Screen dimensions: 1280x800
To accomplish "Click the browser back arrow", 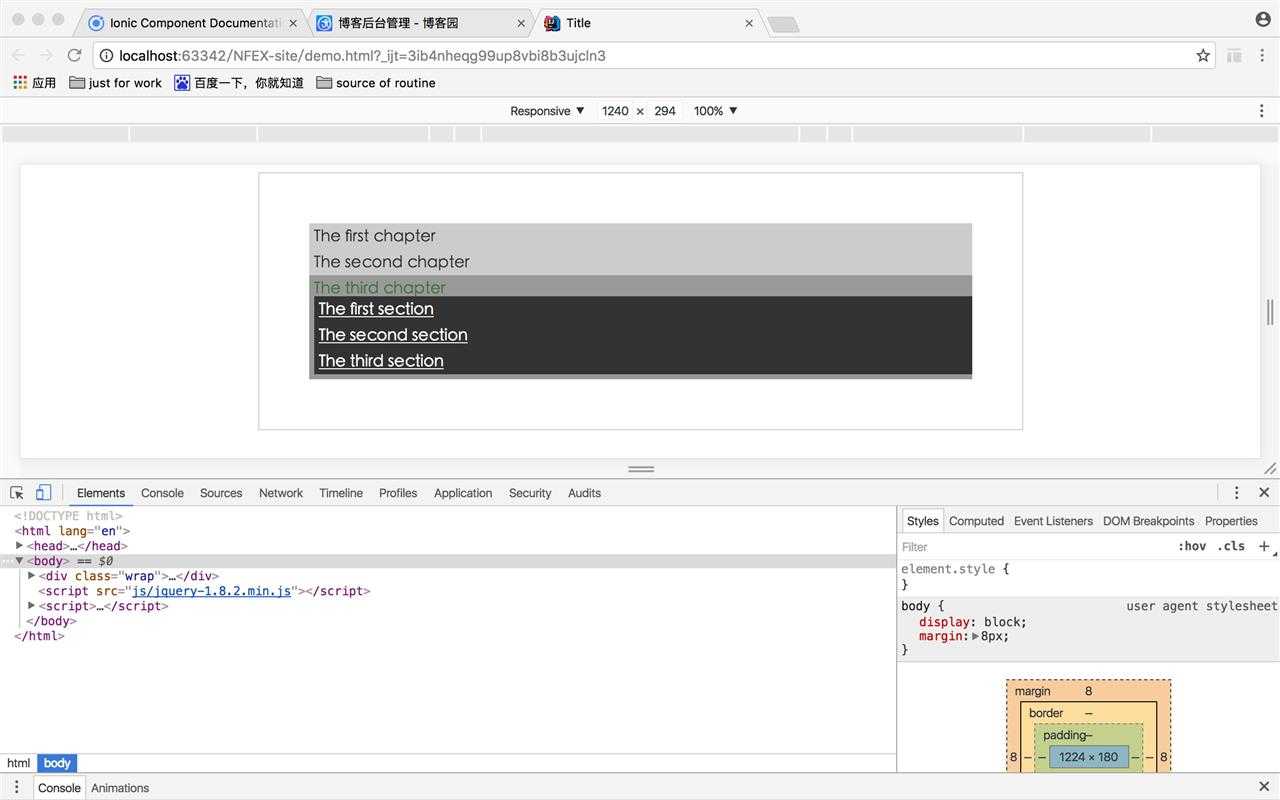I will click(x=18, y=55).
